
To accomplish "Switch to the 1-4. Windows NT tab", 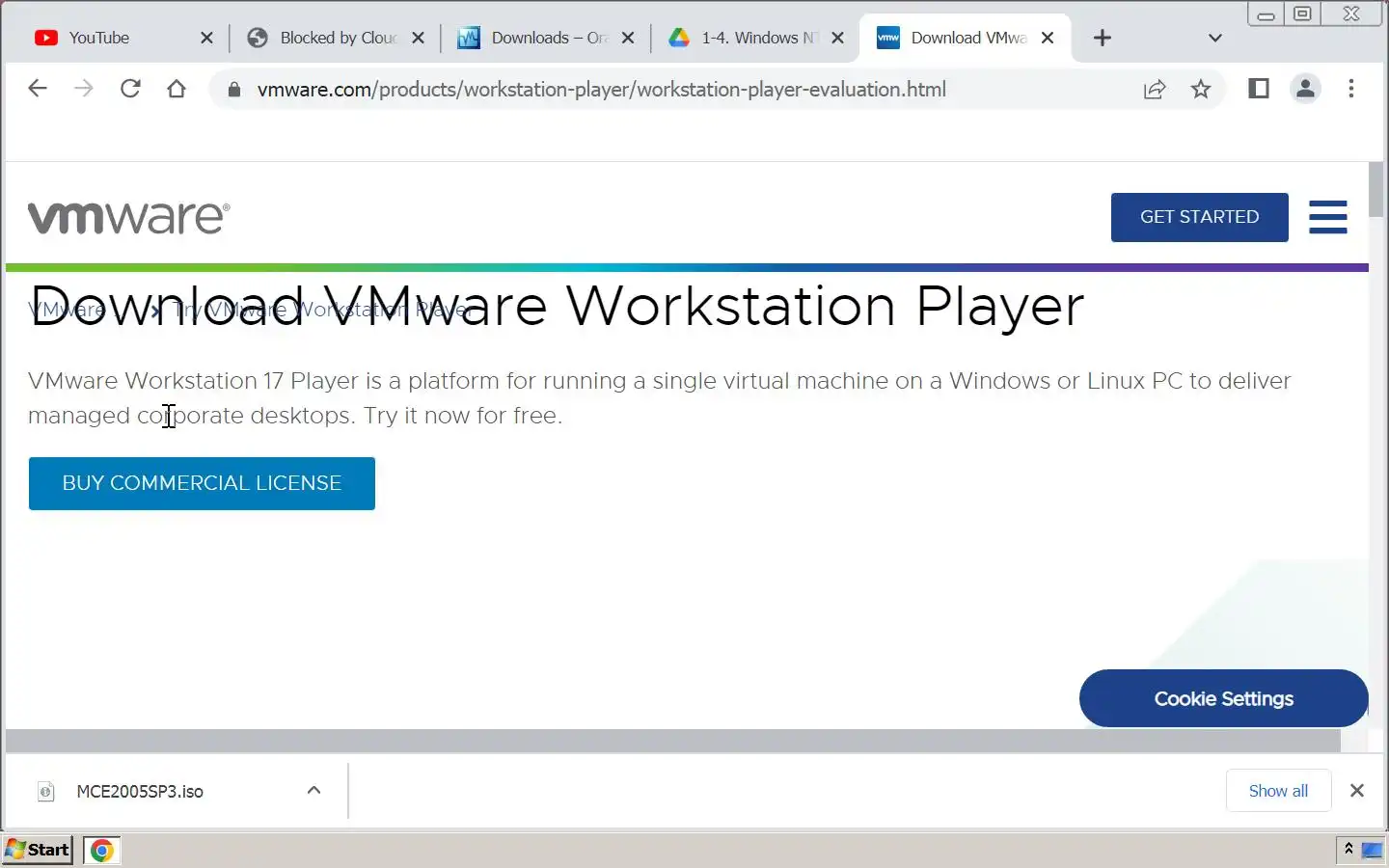I will pyautogui.click(x=758, y=38).
